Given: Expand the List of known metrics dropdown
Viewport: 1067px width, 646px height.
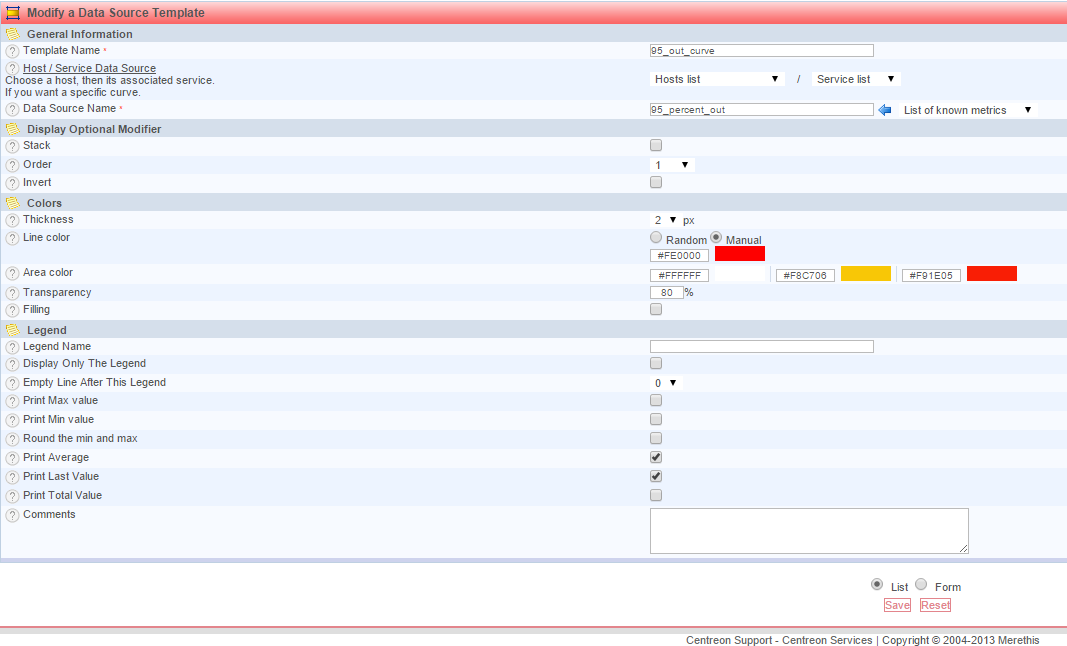Looking at the screenshot, I should pos(966,110).
